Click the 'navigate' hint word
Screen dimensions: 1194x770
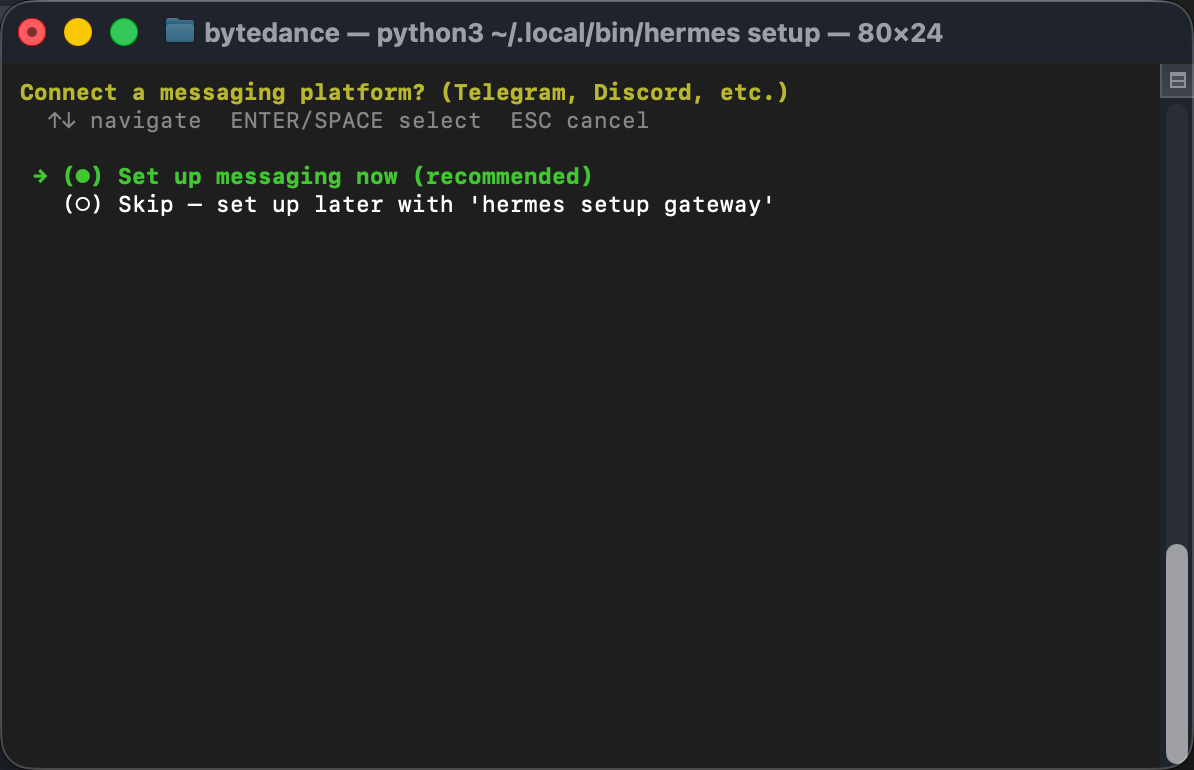pos(145,121)
